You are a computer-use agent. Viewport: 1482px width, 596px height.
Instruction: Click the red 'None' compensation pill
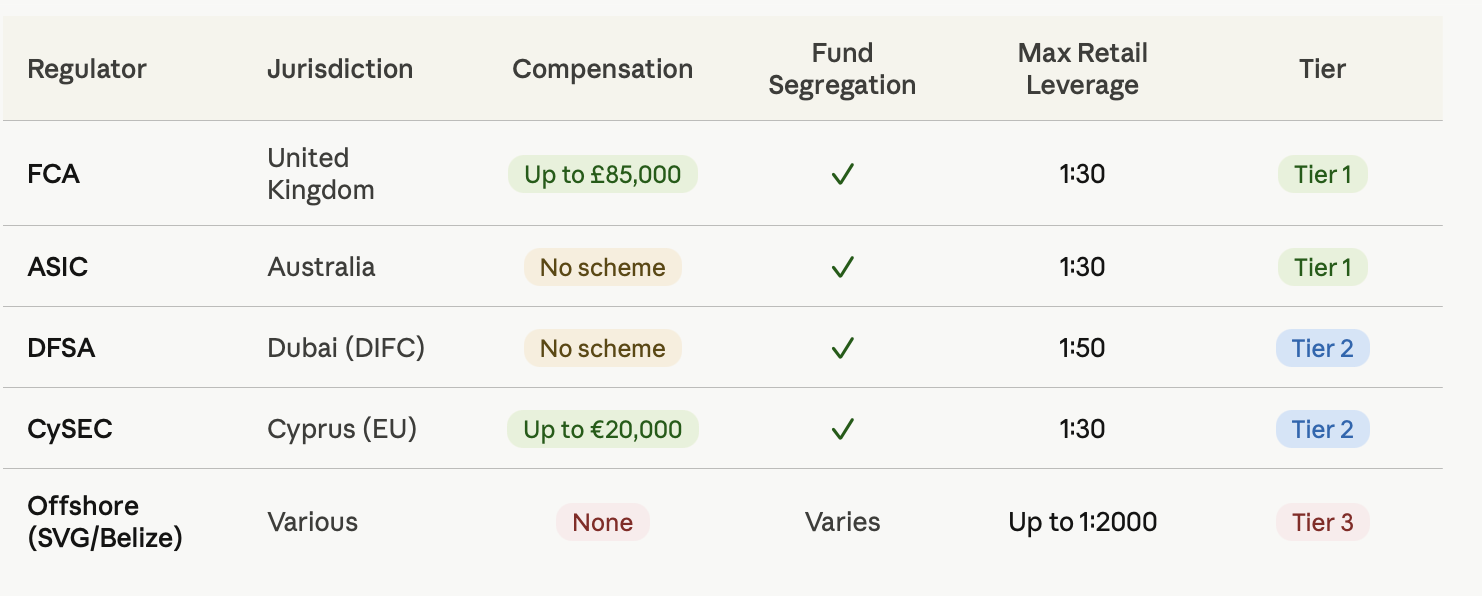[603, 522]
